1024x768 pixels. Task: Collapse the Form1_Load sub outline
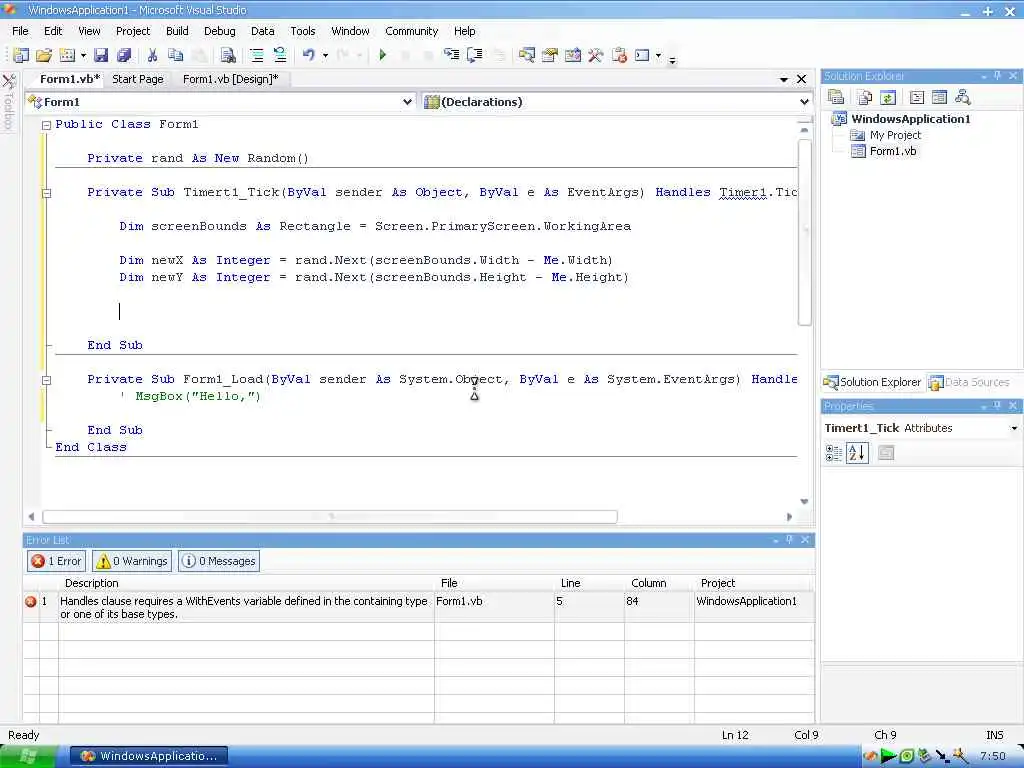click(x=46, y=379)
